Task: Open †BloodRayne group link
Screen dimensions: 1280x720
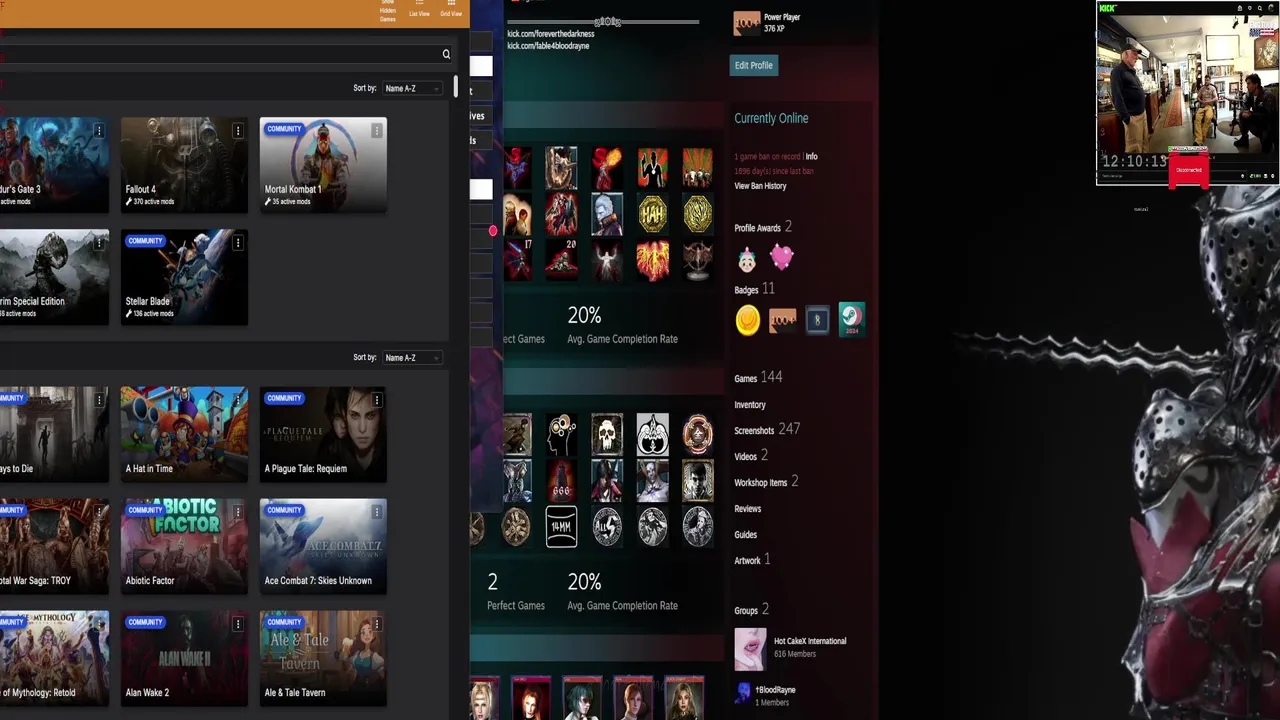Action: [775, 690]
